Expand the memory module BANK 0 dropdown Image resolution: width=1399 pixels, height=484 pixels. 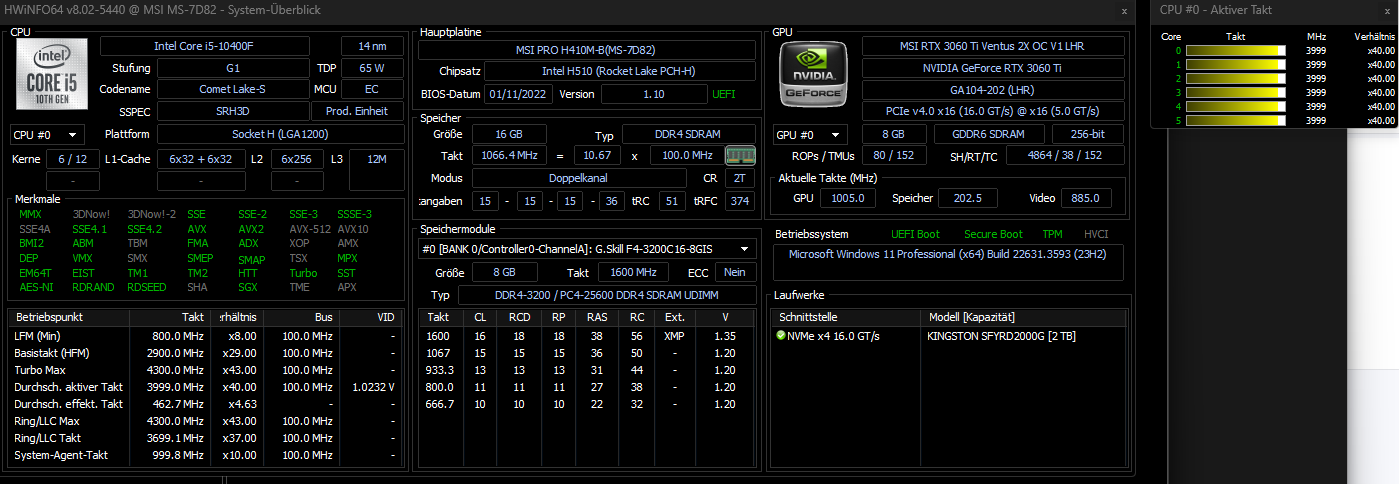[x=587, y=249]
